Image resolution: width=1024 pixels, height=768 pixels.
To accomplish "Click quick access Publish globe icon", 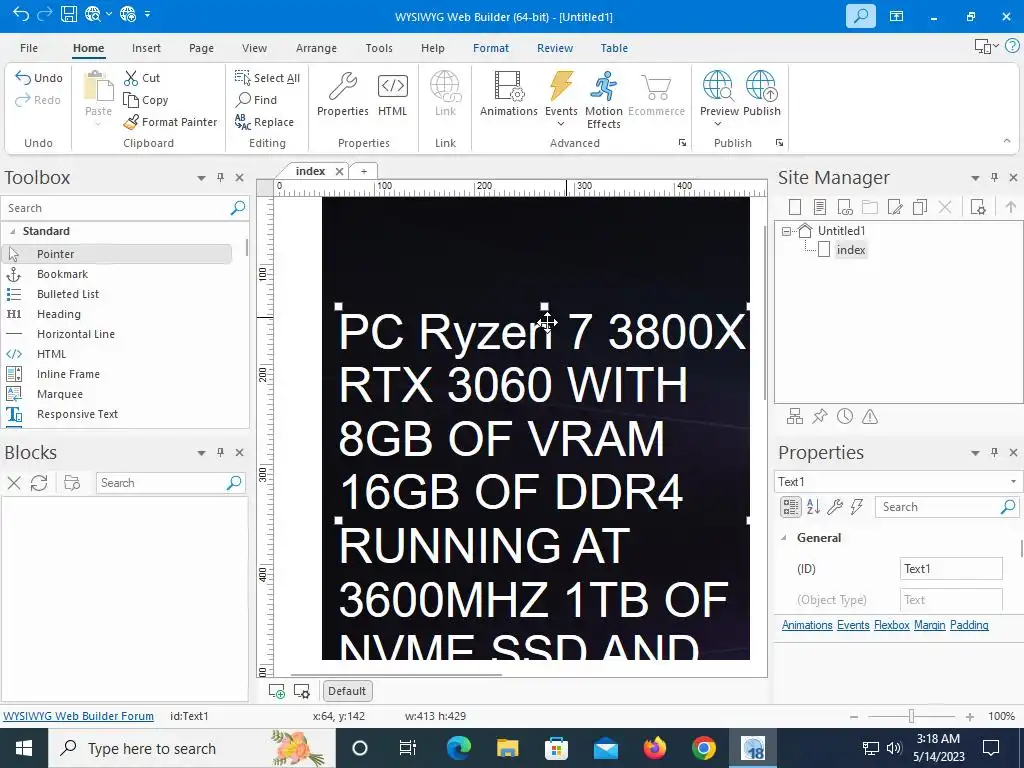I will [128, 14].
